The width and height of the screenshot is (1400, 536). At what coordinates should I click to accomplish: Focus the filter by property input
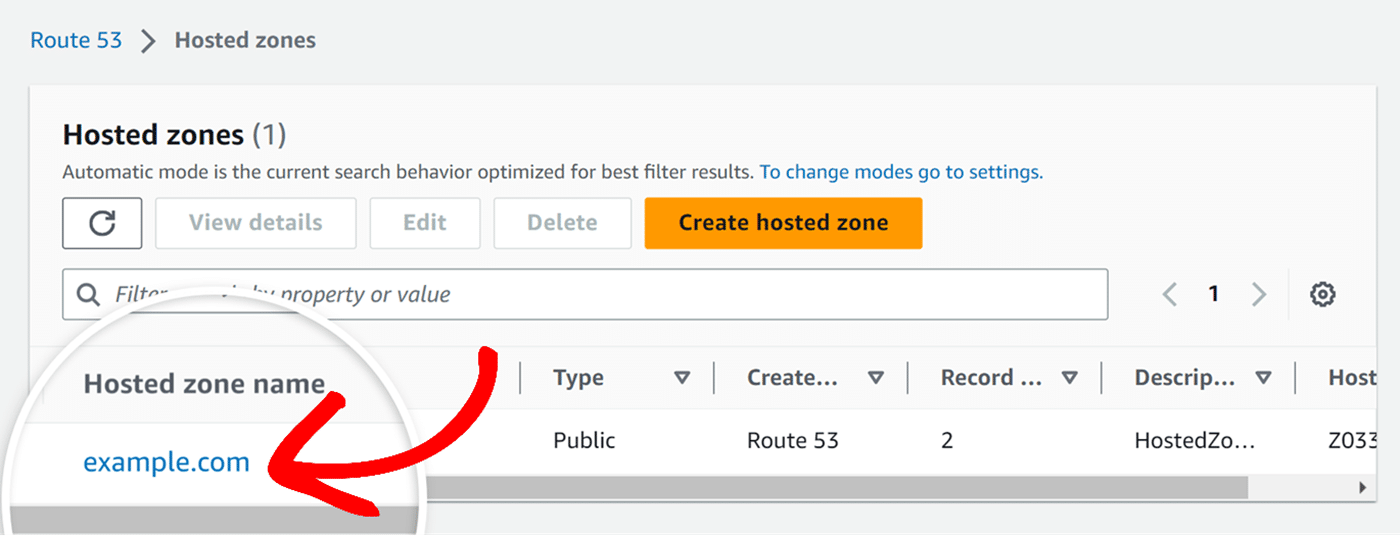click(x=585, y=294)
